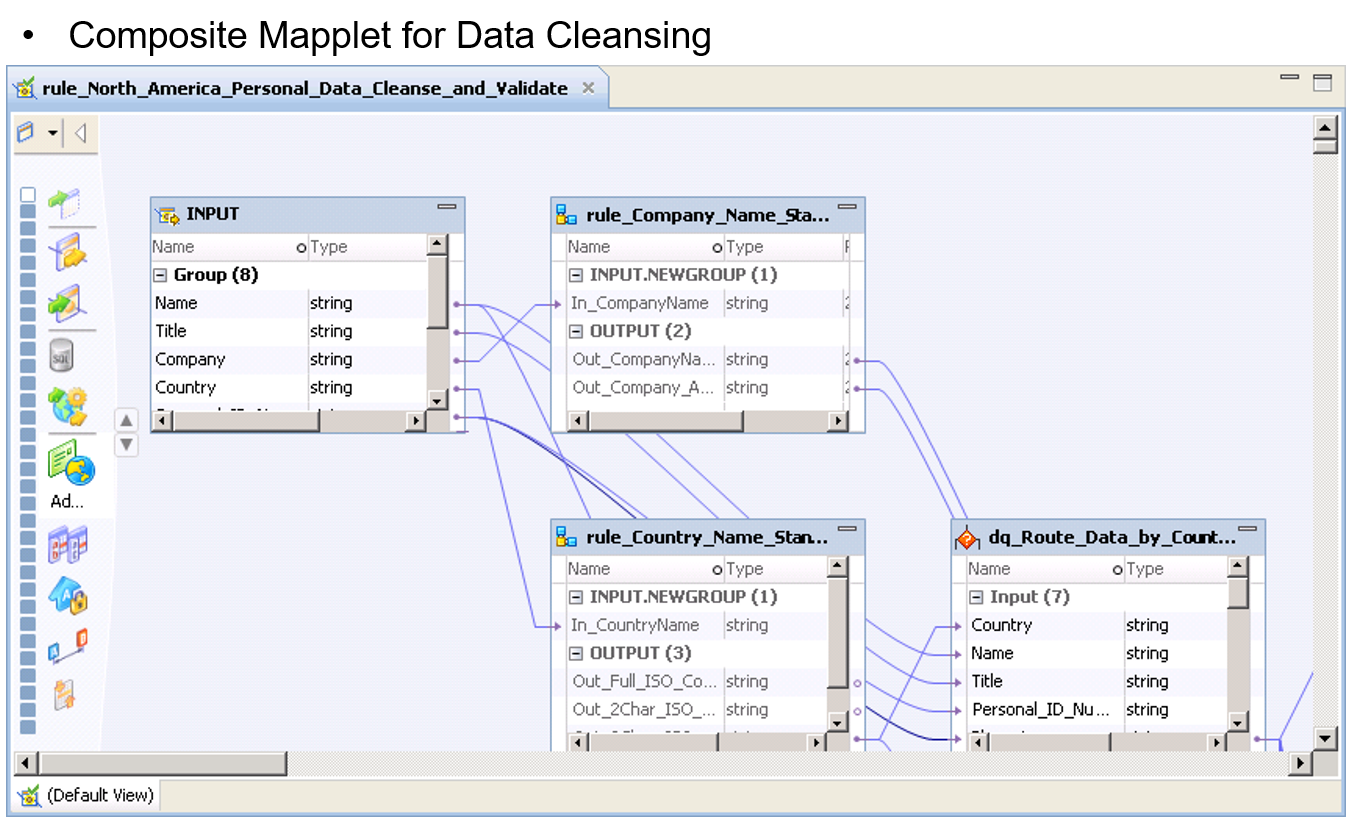Screen dimensions: 1346x817
Task: Click the palette scroll-down arrow beside INPUT box
Action: 126,445
